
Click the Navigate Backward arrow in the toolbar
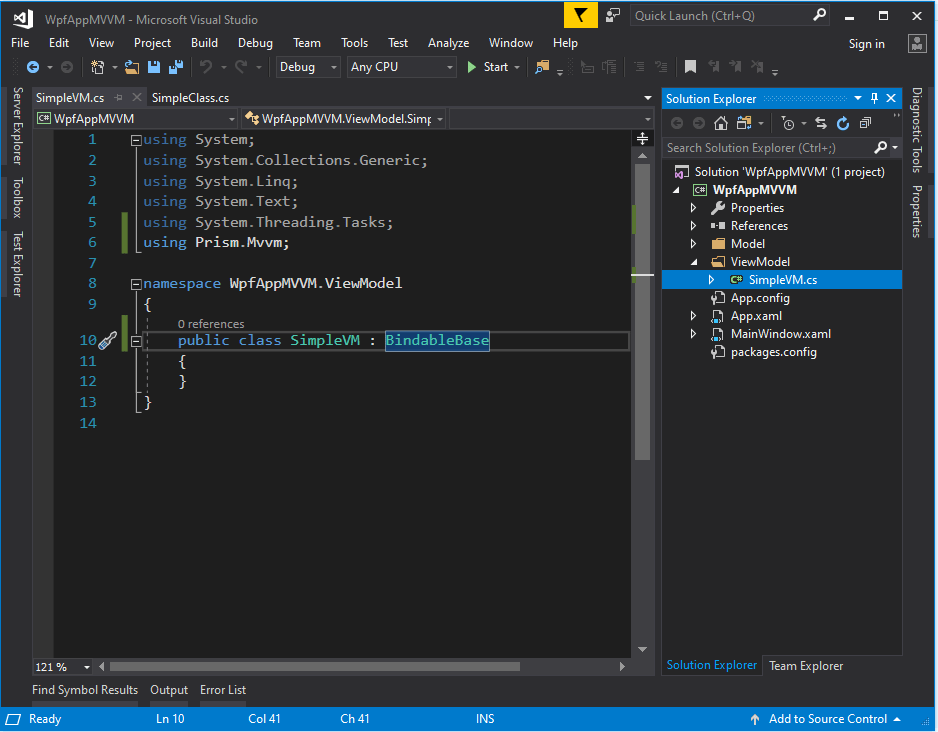(x=33, y=67)
